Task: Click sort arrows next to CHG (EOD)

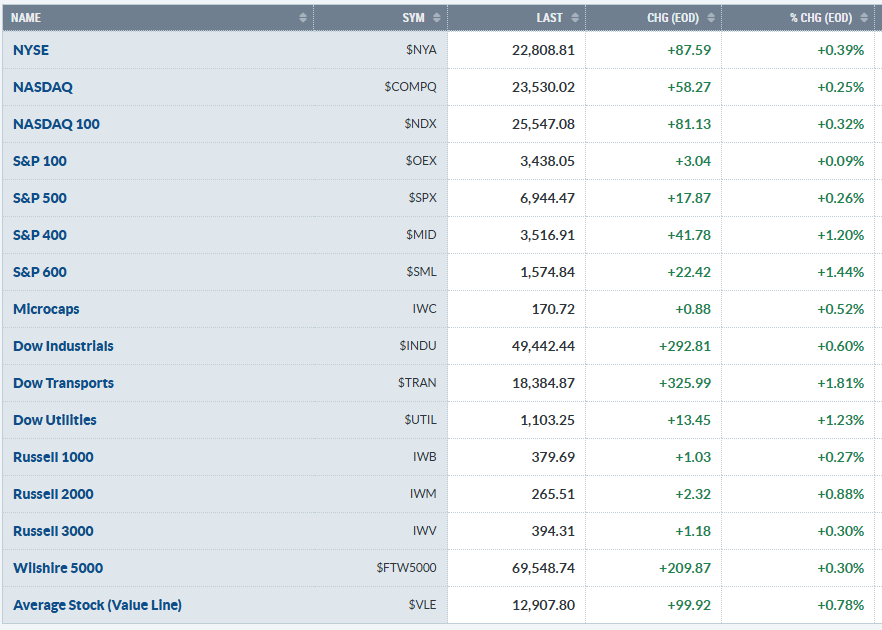Action: (711, 18)
